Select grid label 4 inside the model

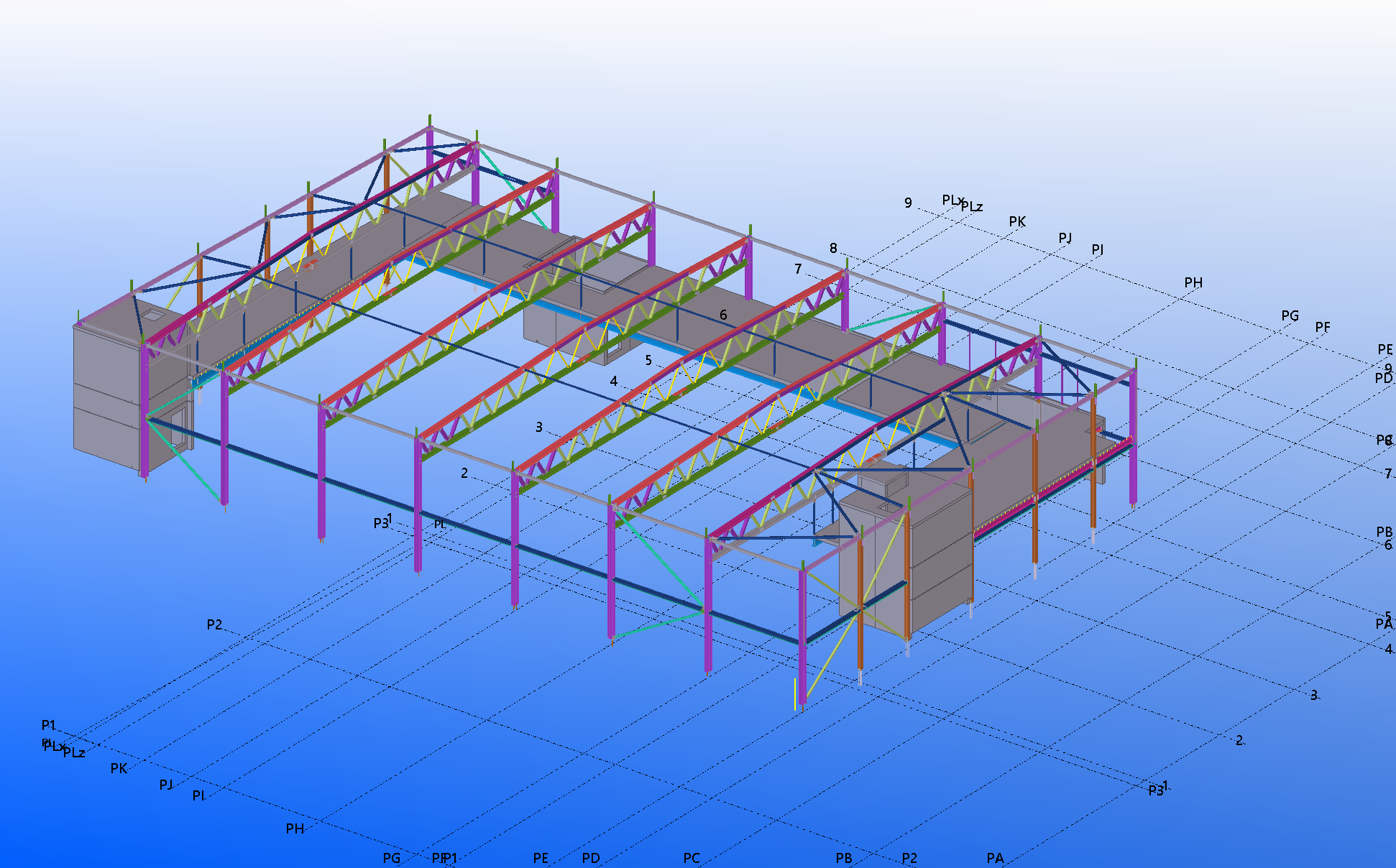pos(613,381)
